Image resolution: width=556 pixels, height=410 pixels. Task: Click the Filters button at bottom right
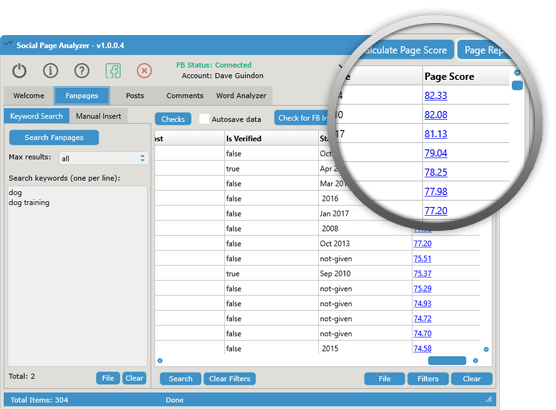(x=428, y=379)
